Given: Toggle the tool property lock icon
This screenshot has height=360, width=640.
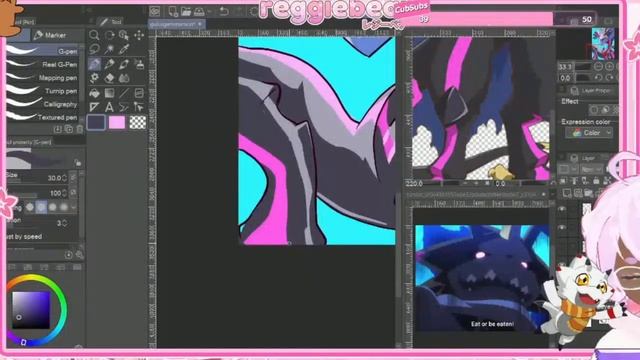Looking at the screenshot, I should [78, 163].
